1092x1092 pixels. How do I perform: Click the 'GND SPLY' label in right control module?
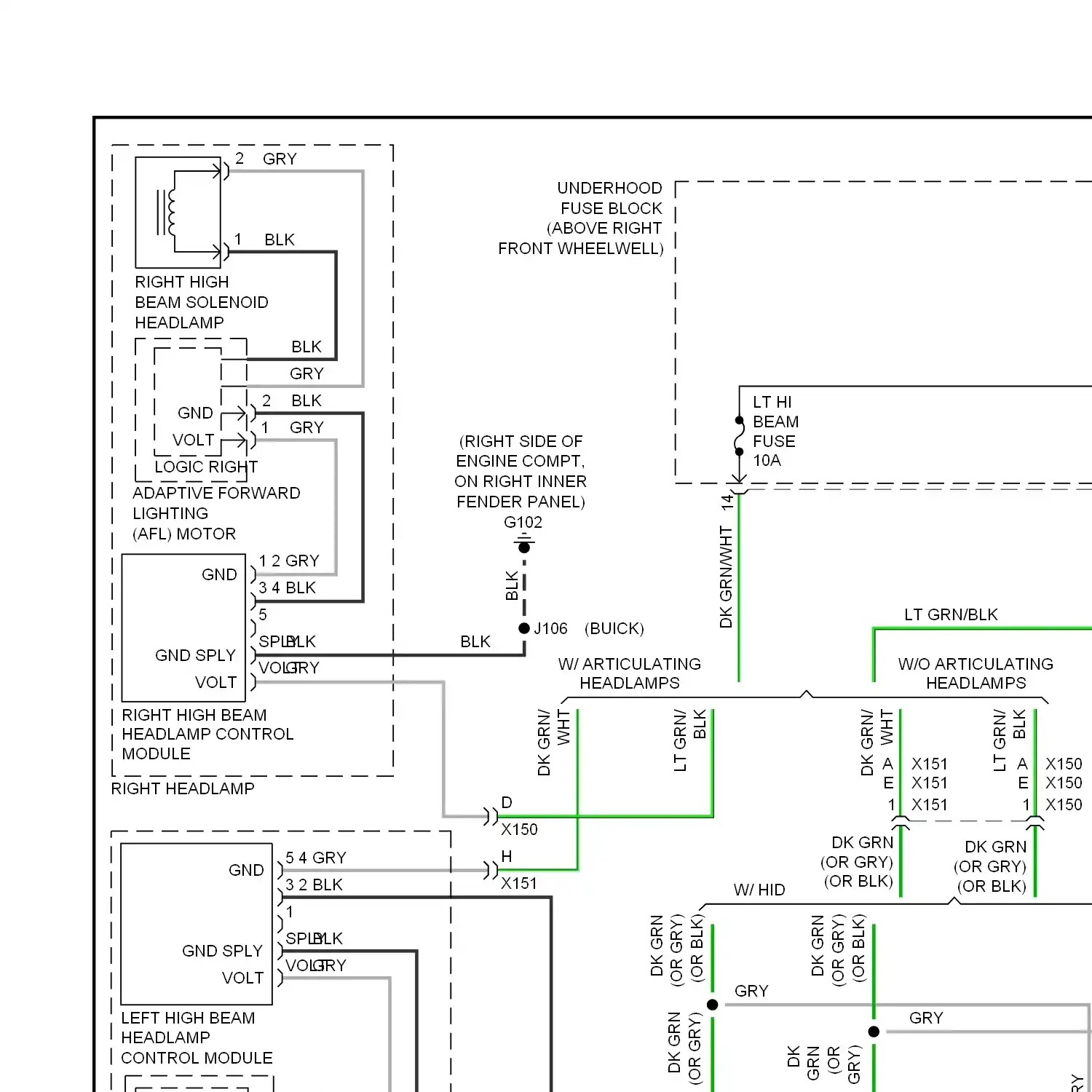click(x=195, y=655)
